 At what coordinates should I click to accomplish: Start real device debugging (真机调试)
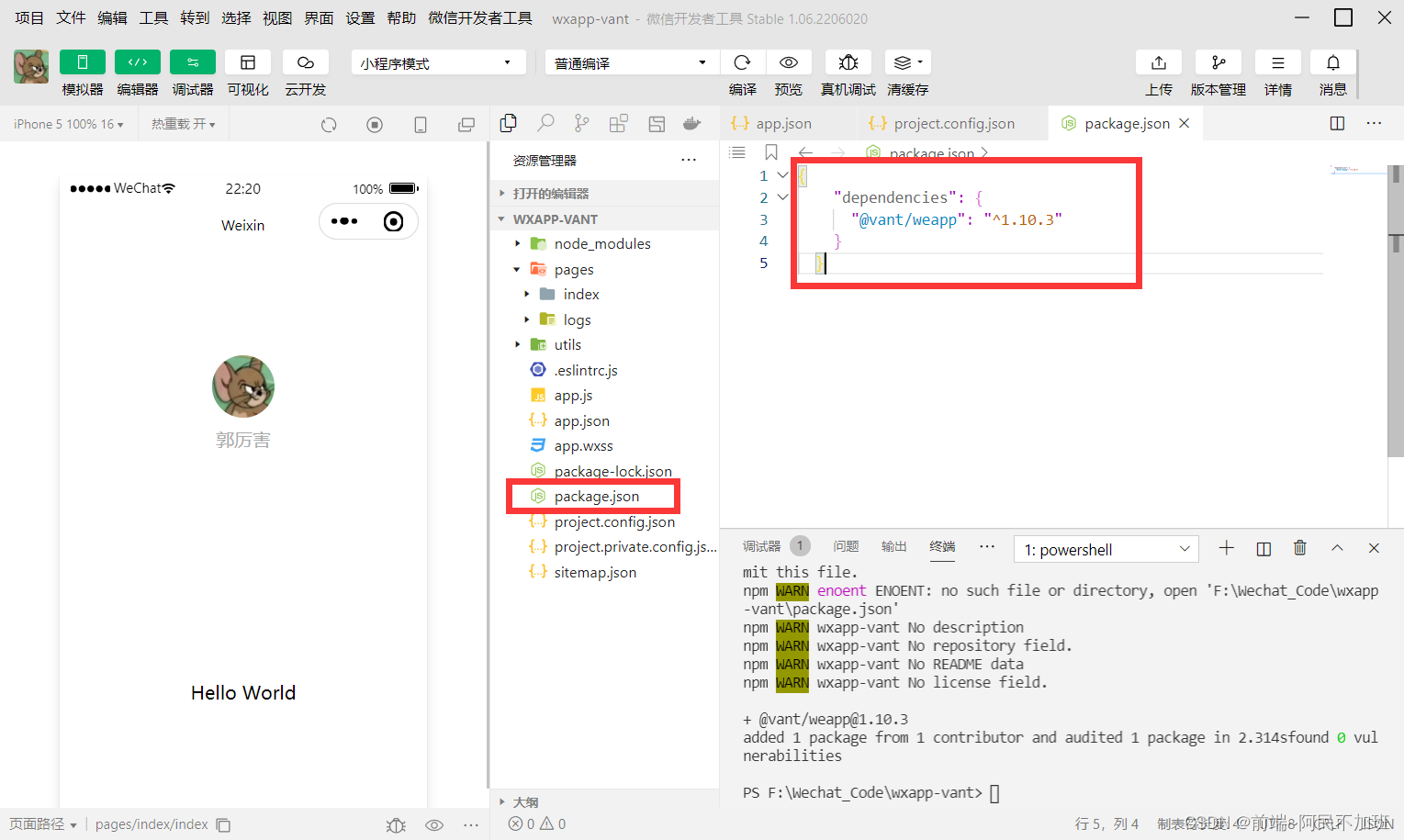[x=848, y=62]
